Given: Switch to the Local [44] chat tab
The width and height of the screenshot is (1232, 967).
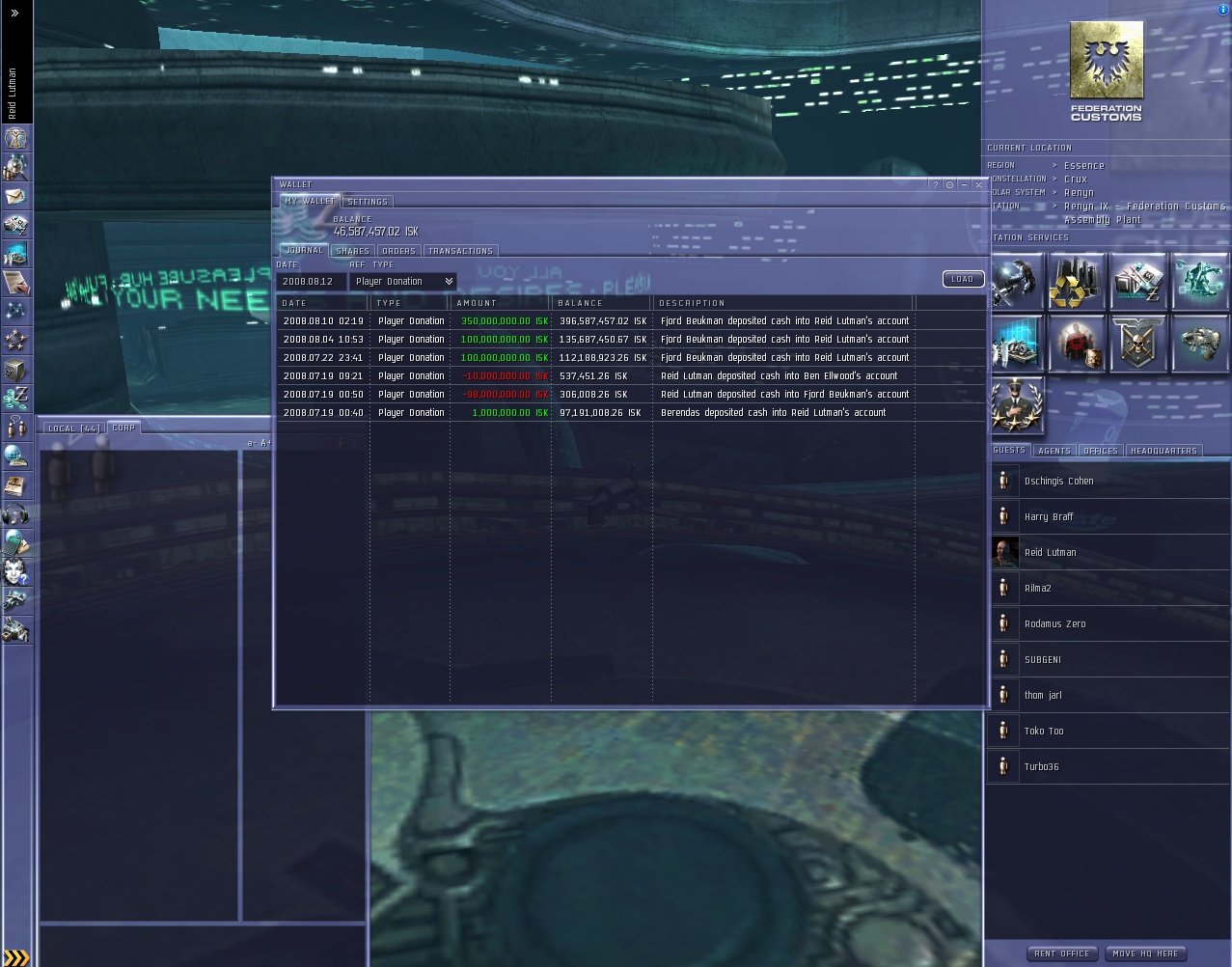Looking at the screenshot, I should (74, 428).
